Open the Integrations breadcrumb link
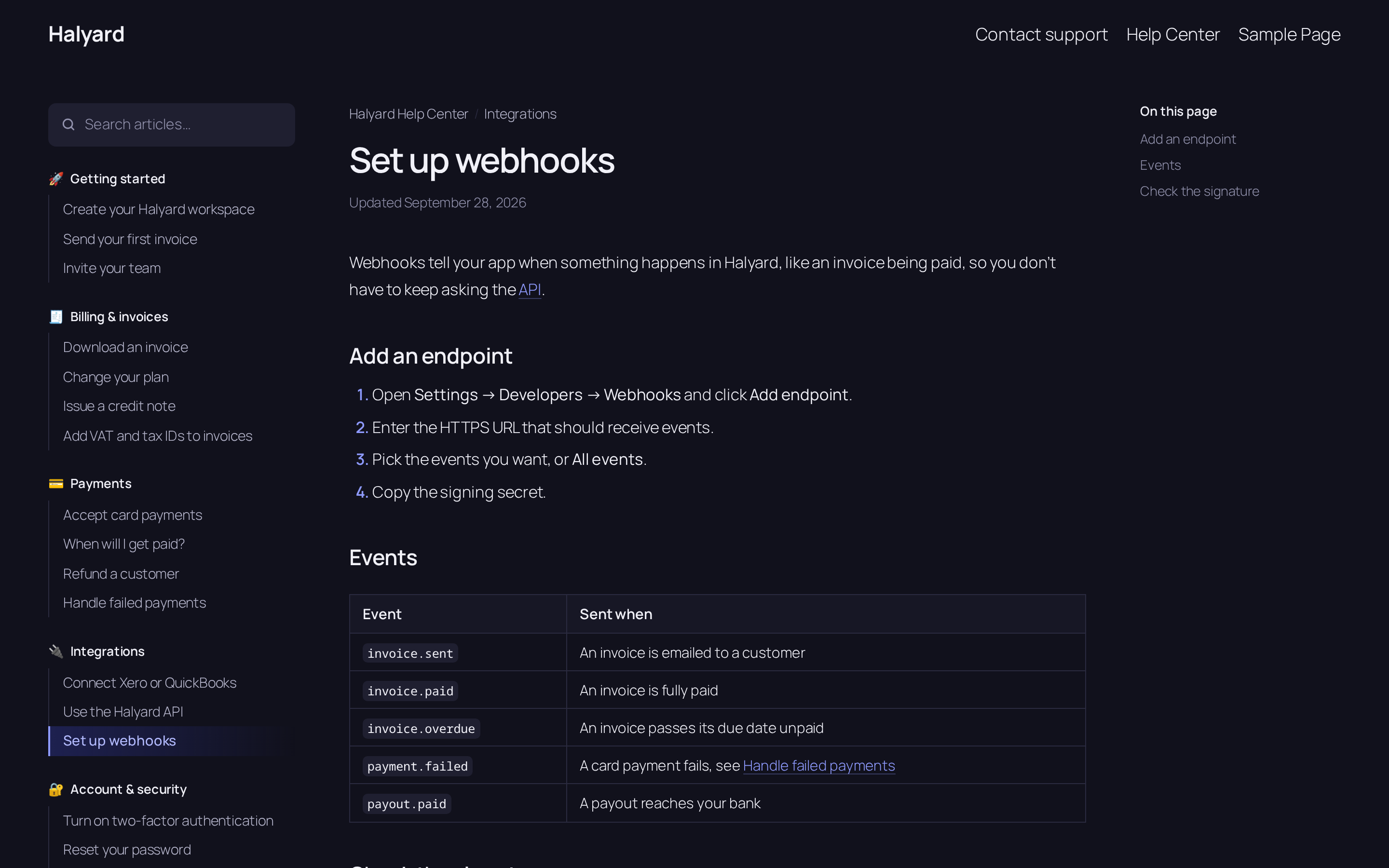1389x868 pixels. (520, 114)
